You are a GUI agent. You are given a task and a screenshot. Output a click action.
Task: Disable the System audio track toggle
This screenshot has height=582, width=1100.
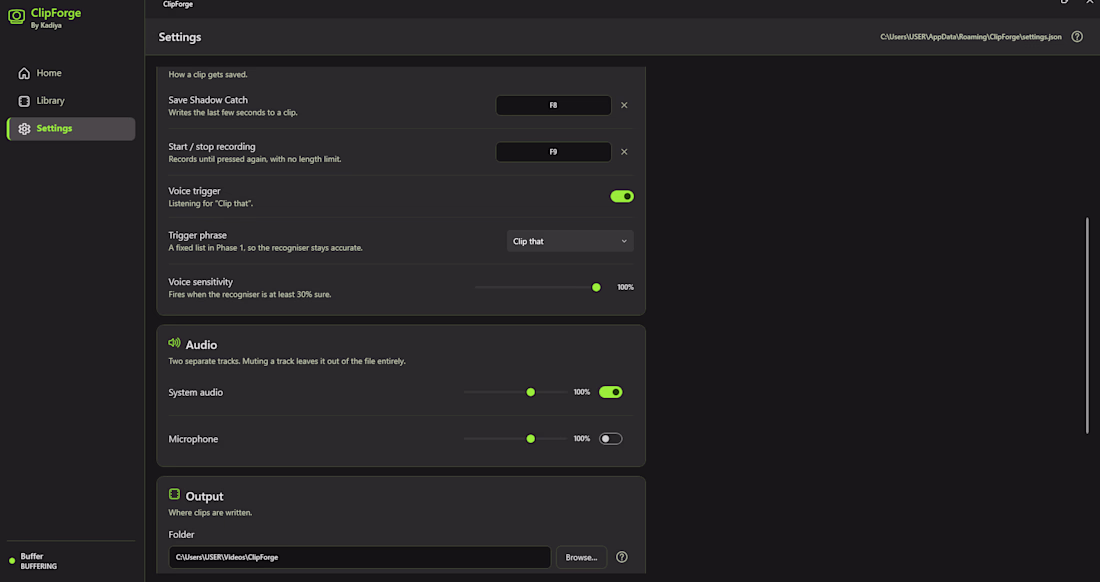click(610, 392)
